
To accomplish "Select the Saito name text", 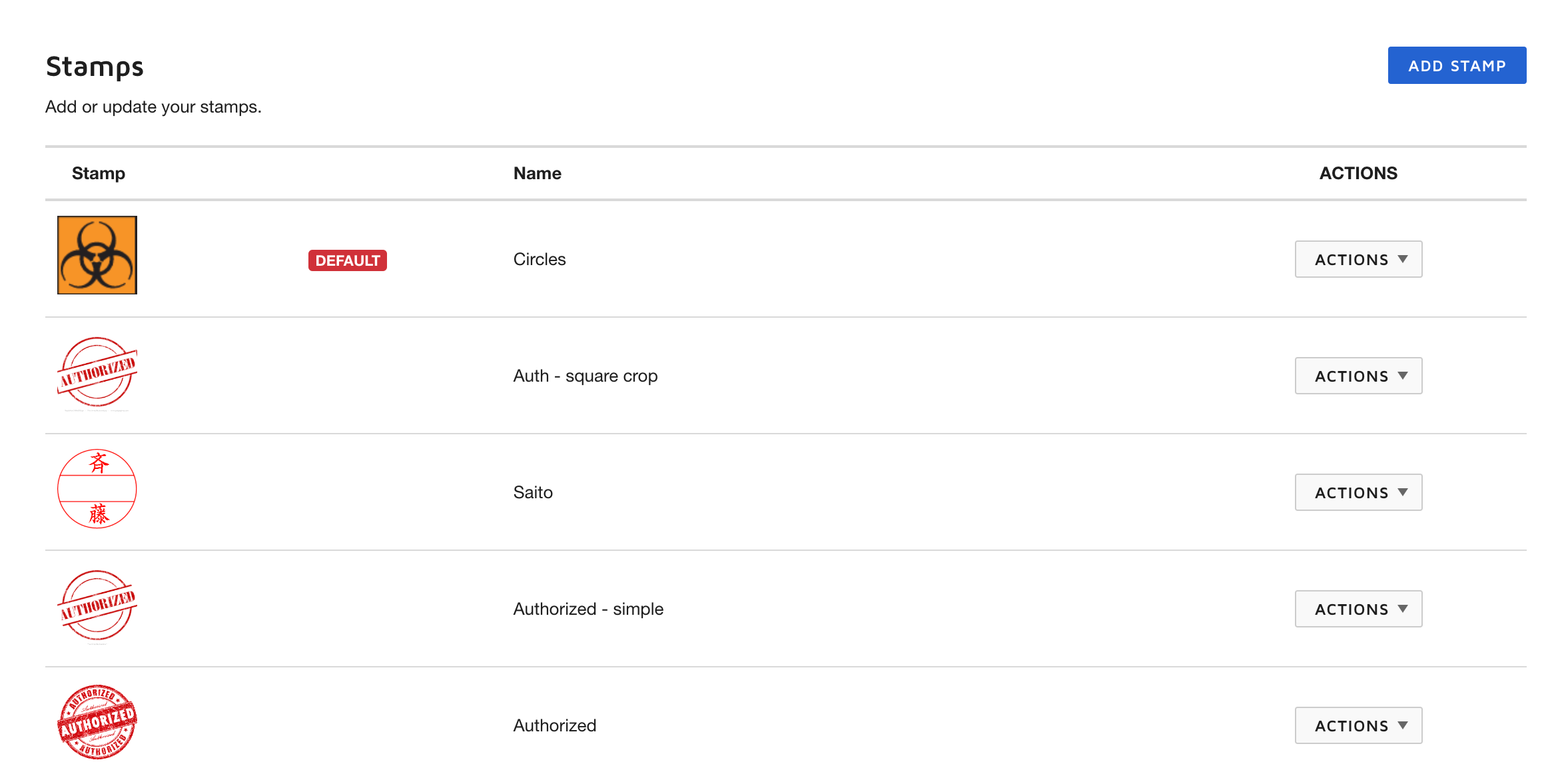I will click(x=533, y=492).
